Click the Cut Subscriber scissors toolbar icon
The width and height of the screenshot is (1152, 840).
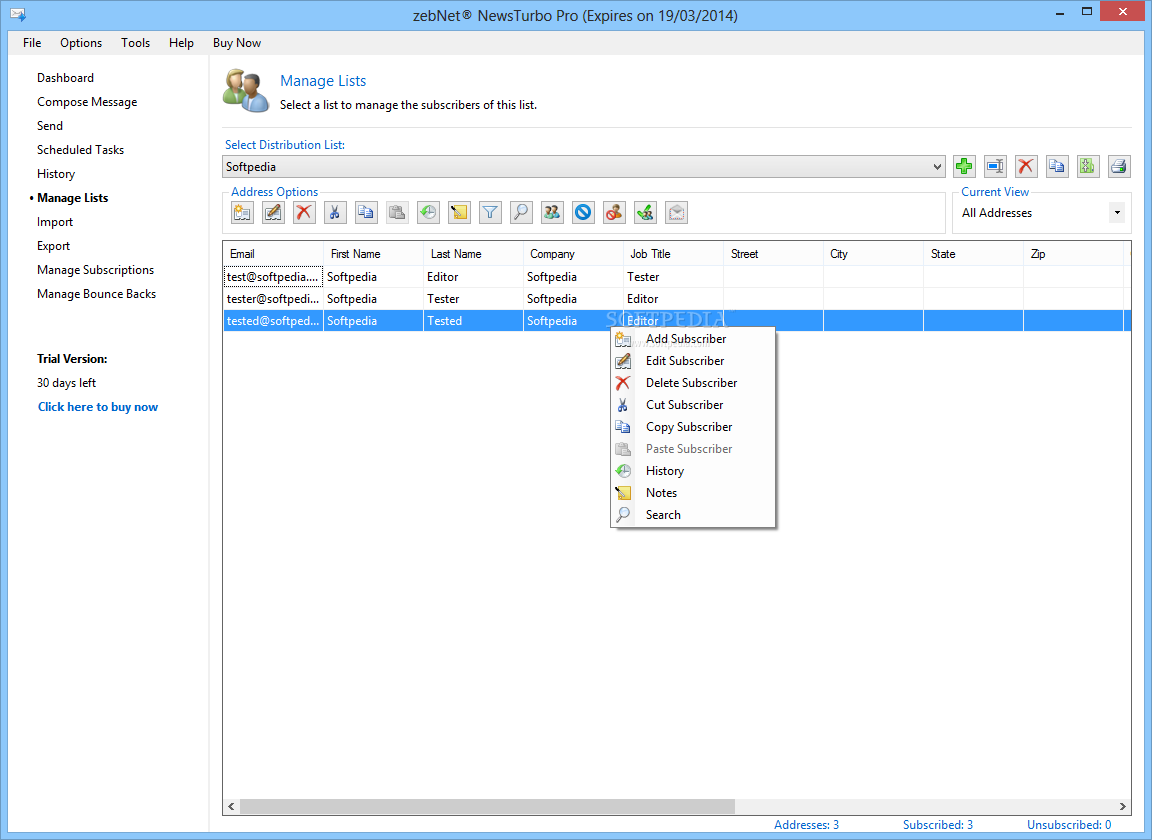point(334,213)
